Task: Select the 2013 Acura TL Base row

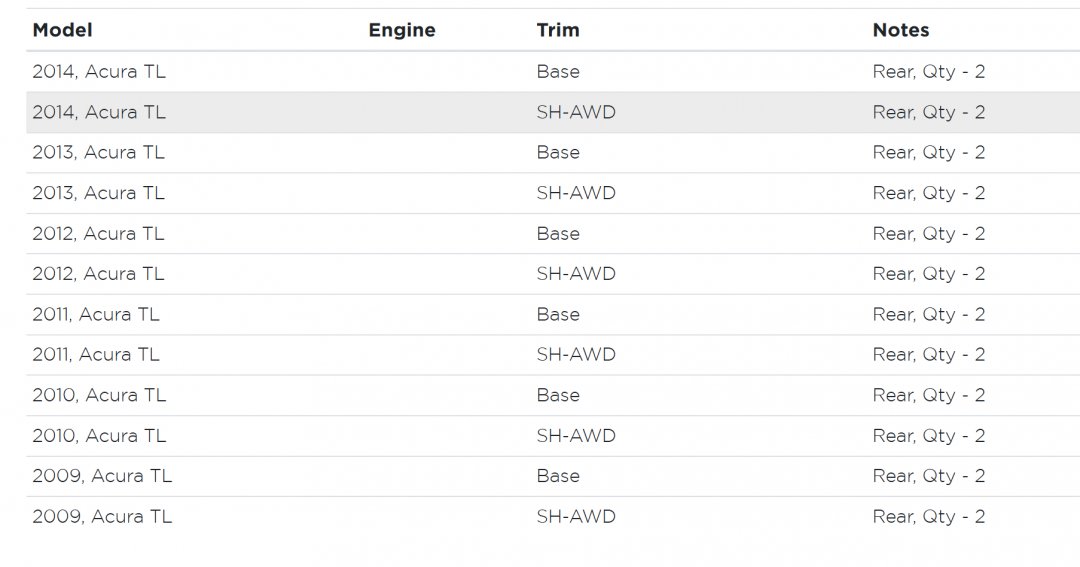Action: tap(99, 153)
